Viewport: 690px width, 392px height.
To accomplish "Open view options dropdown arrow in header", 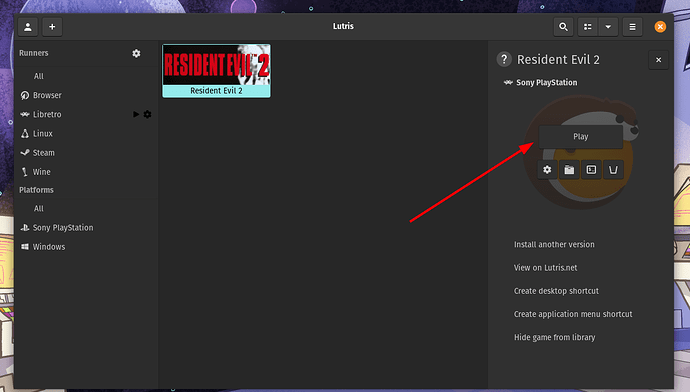I will click(608, 27).
